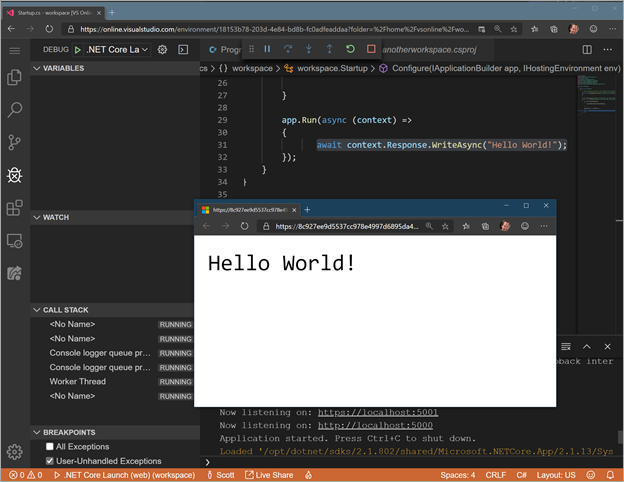Viewport: 624px width, 482px height.
Task: Click the code minimap overview
Action: (597, 96)
